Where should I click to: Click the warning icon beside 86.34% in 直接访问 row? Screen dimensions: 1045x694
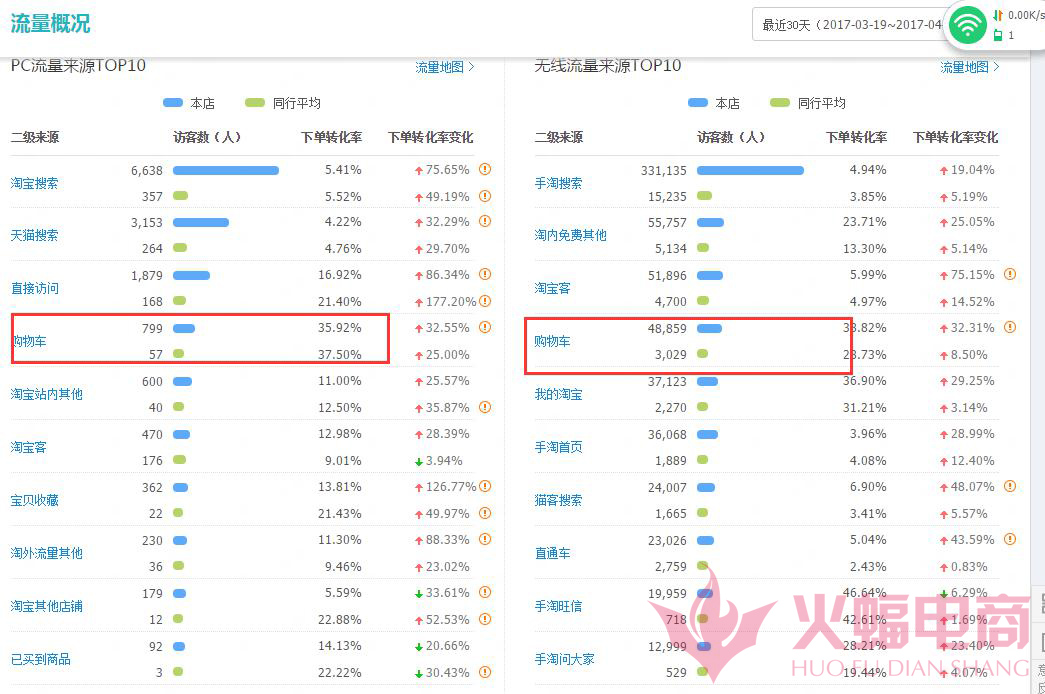pyautogui.click(x=485, y=274)
